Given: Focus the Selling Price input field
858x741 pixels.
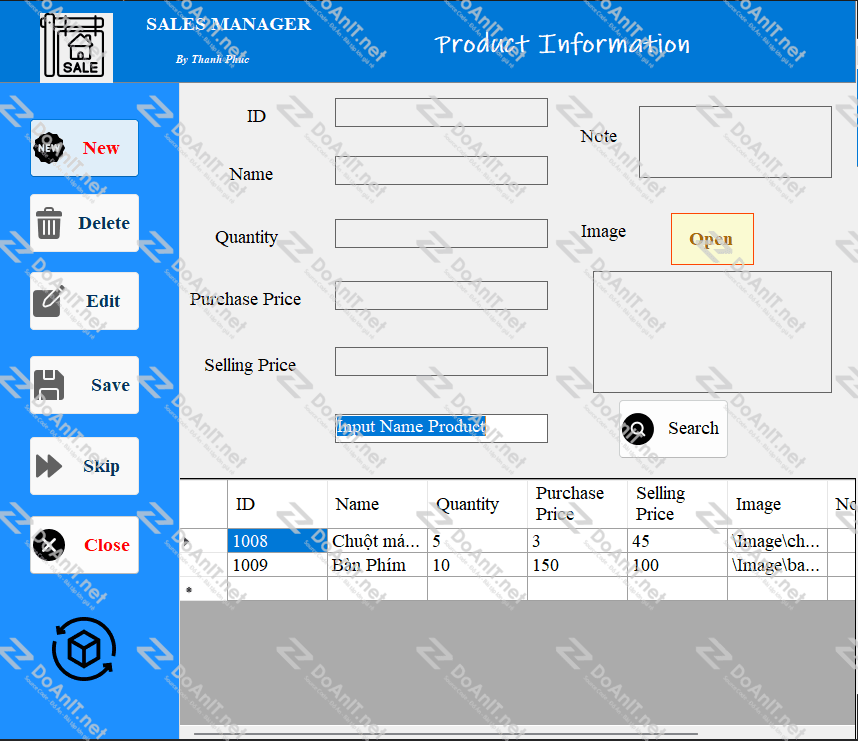Looking at the screenshot, I should click(x=441, y=361).
